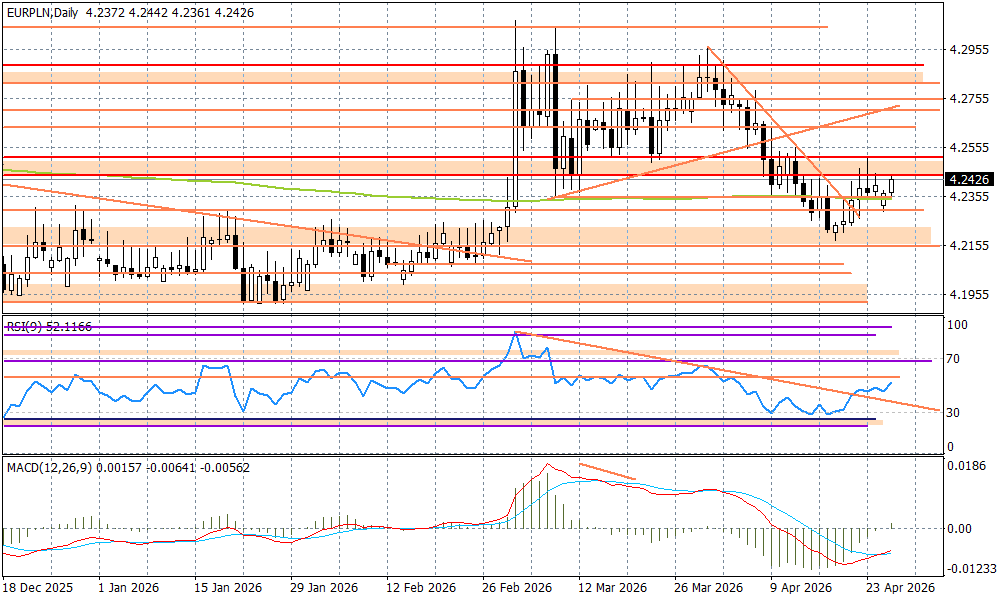The width and height of the screenshot is (1000, 600).
Task: Select the 15 Jan 2026 date label
Action: pos(230,589)
